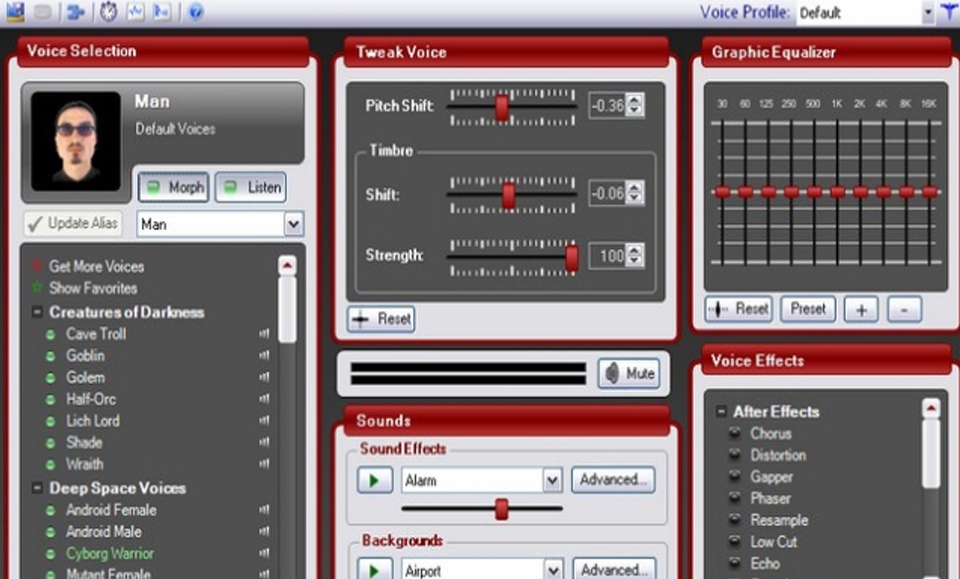Click the equalizer minus button
This screenshot has height=579, width=960.
[x=904, y=309]
